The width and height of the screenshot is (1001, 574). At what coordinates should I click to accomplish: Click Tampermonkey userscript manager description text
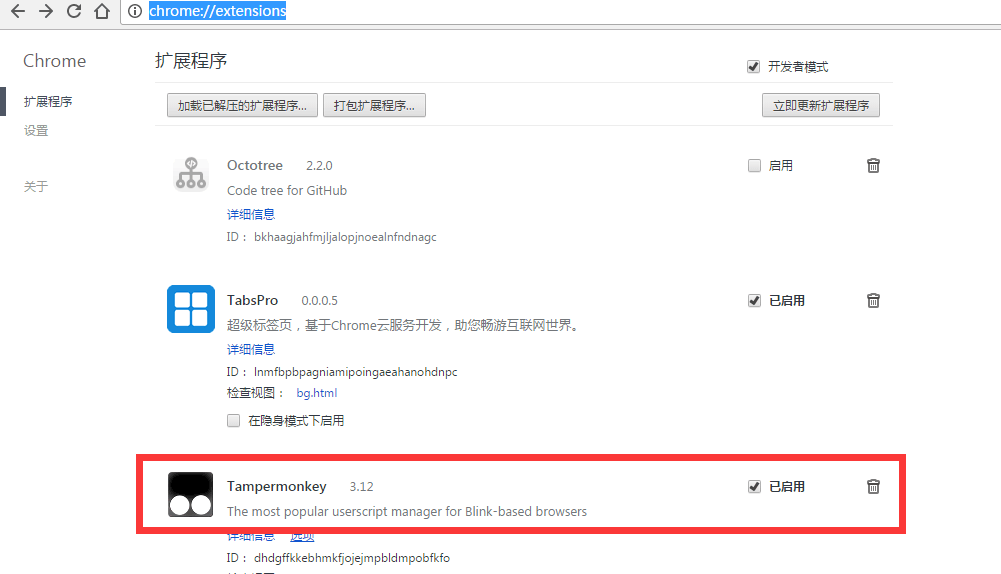pos(407,511)
